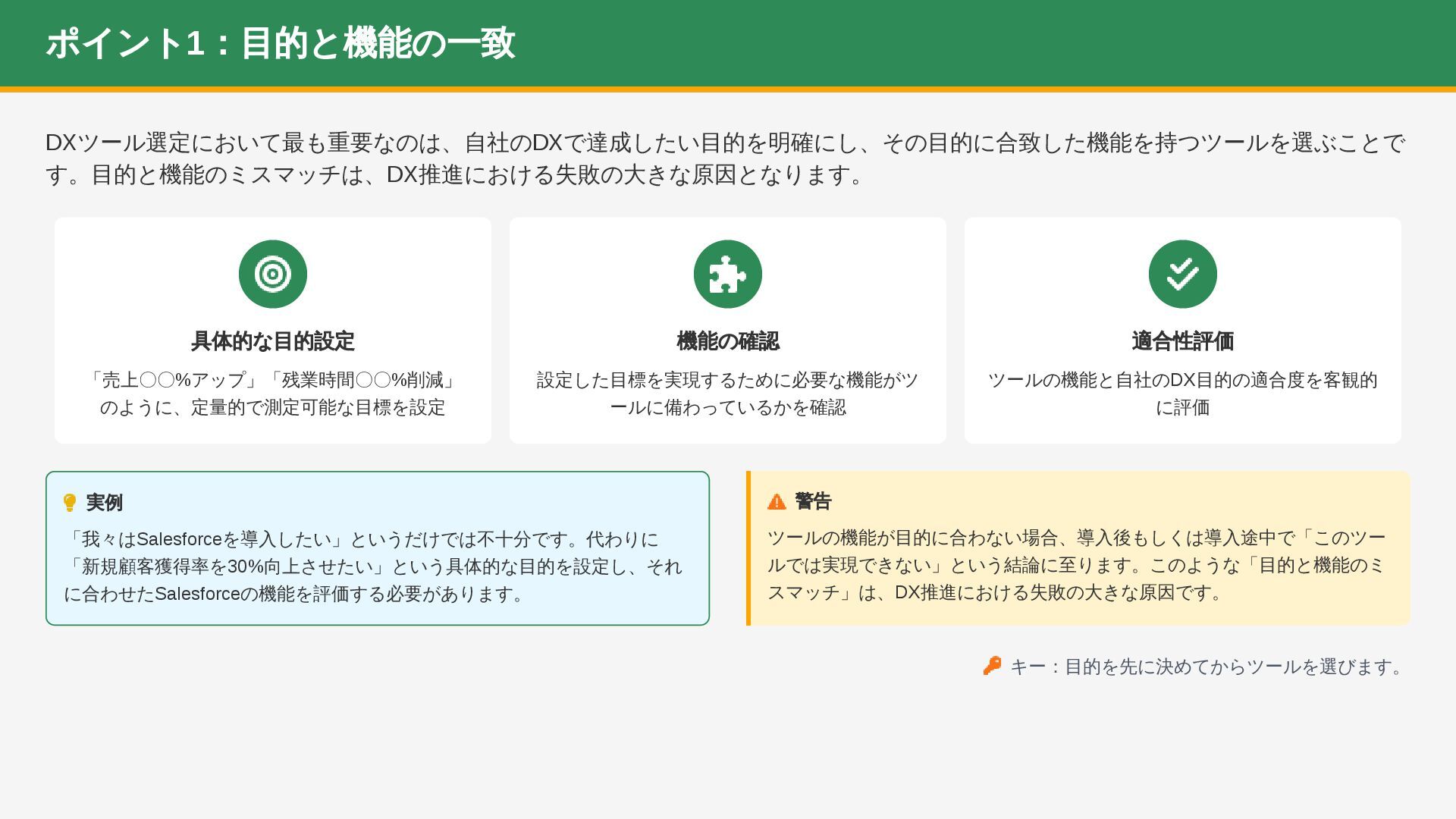Click the target bullseye icon
This screenshot has width=1456, height=819.
click(x=273, y=275)
